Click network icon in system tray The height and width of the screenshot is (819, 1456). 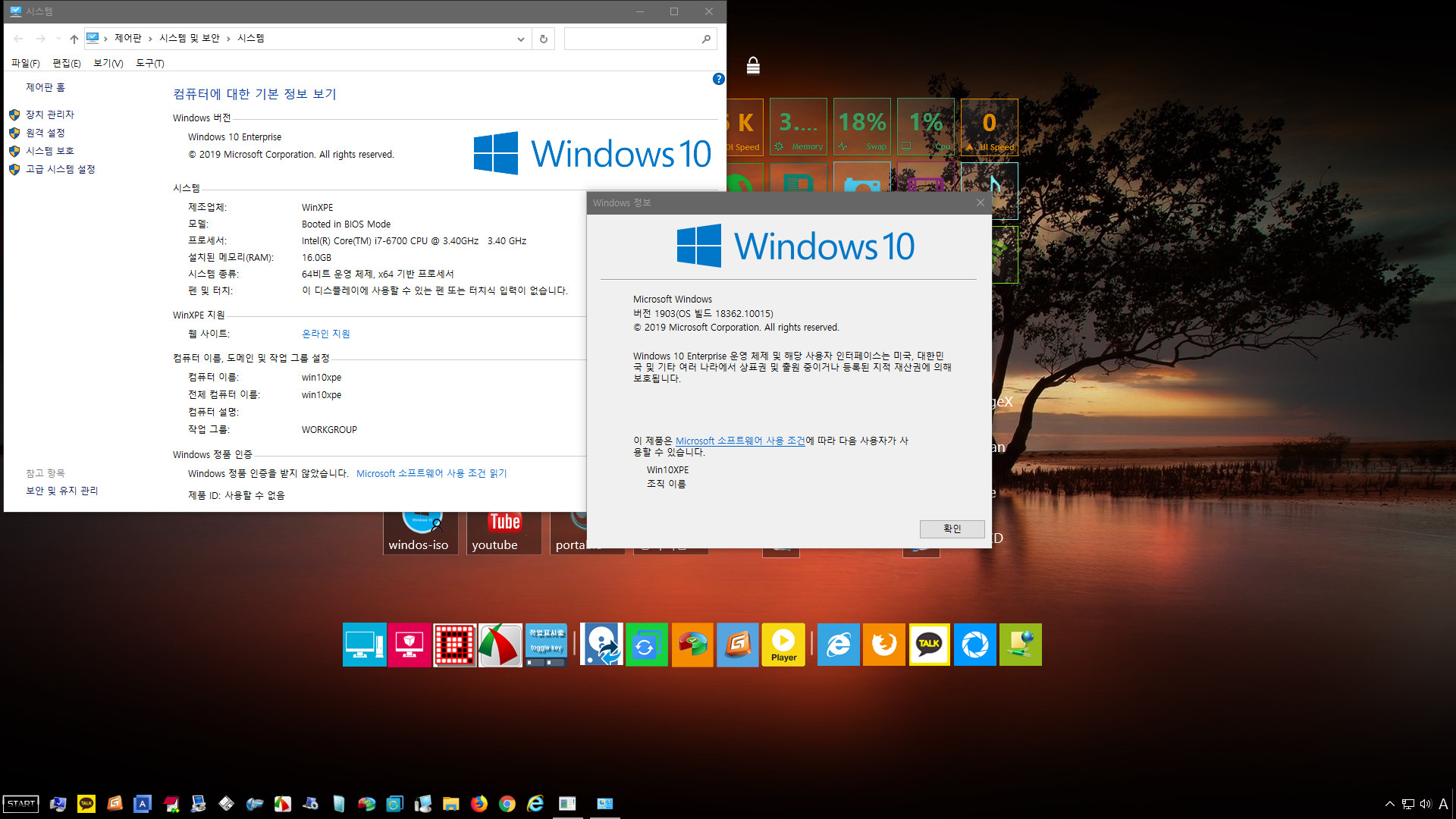click(1407, 804)
